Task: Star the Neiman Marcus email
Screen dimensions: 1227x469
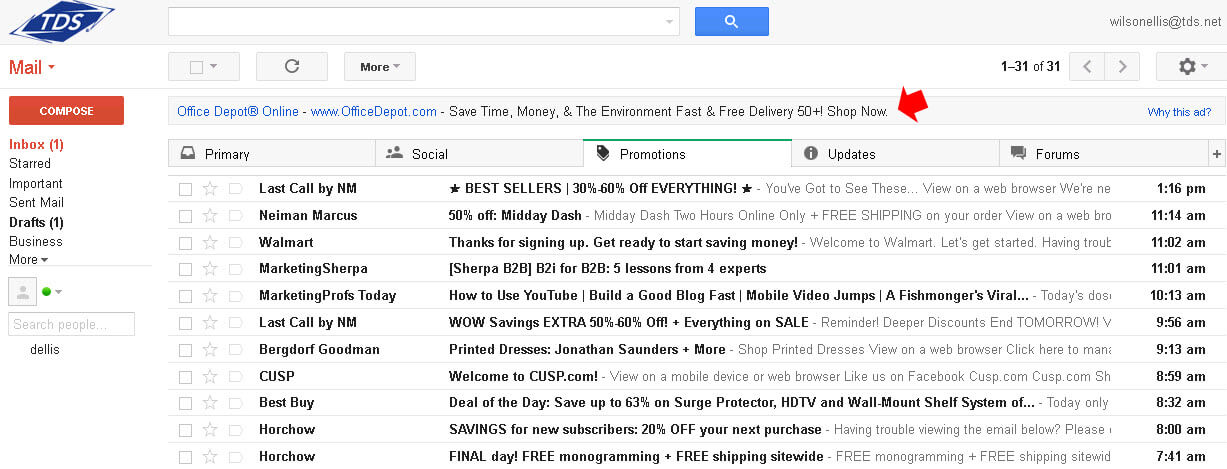Action: click(210, 216)
